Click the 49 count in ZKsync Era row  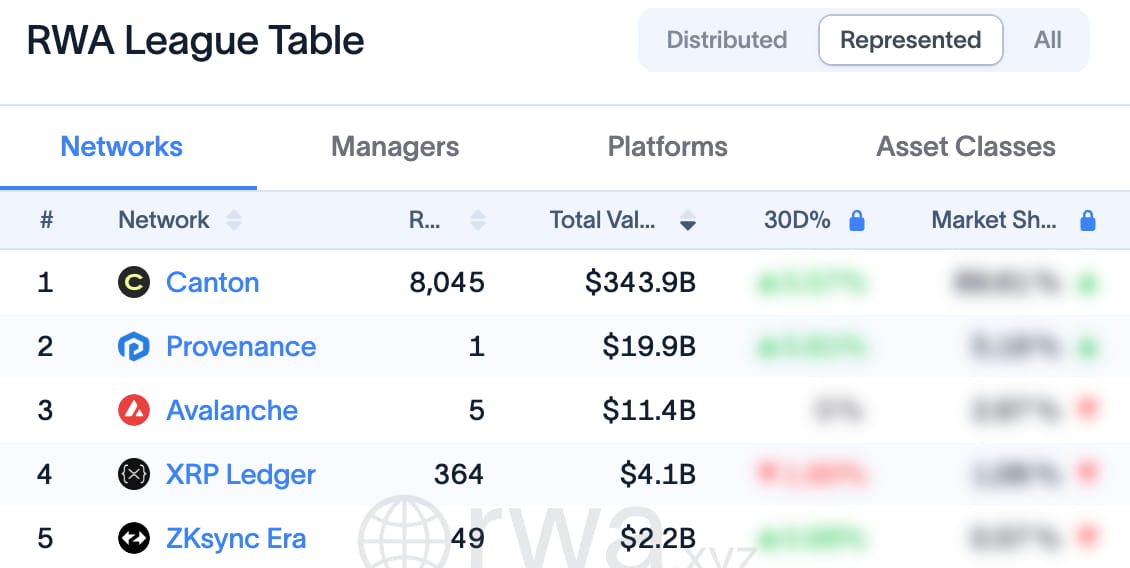click(468, 538)
